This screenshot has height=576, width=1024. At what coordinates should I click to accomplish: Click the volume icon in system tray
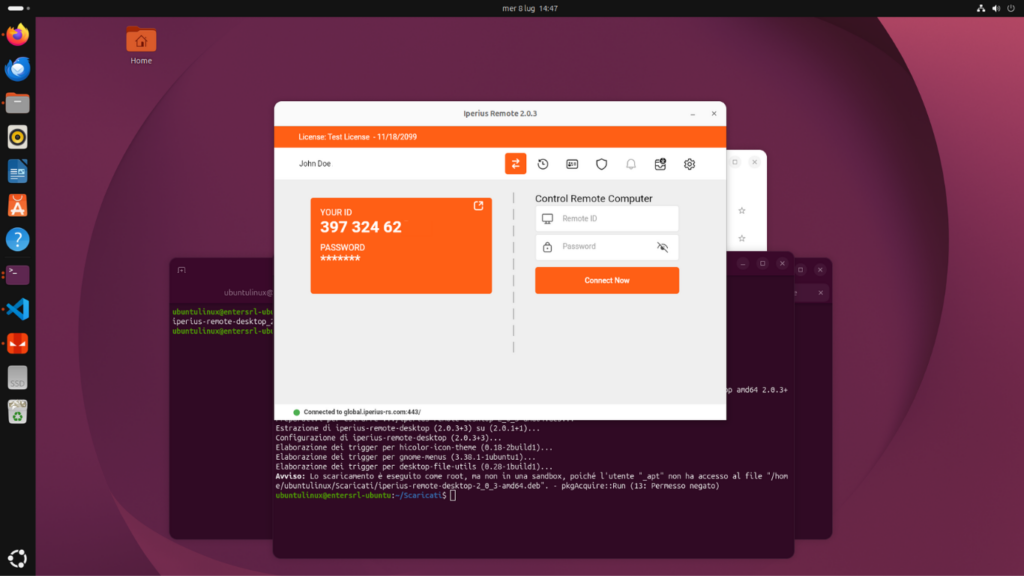[x=996, y=8]
